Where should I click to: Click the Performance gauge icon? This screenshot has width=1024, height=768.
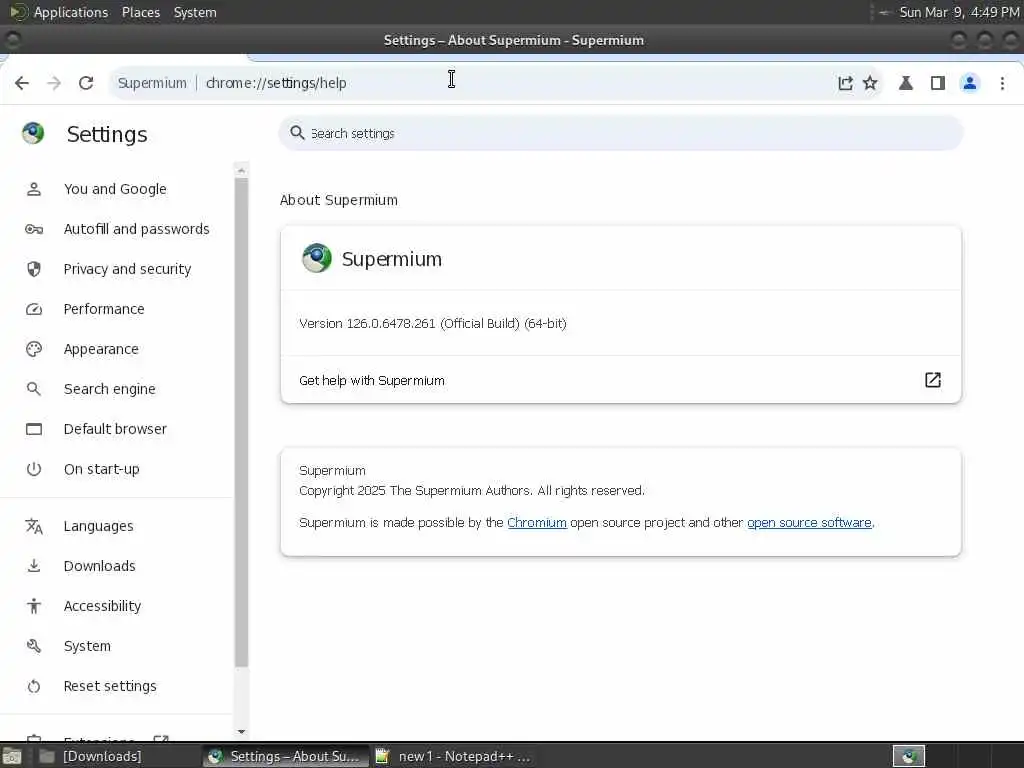34,309
